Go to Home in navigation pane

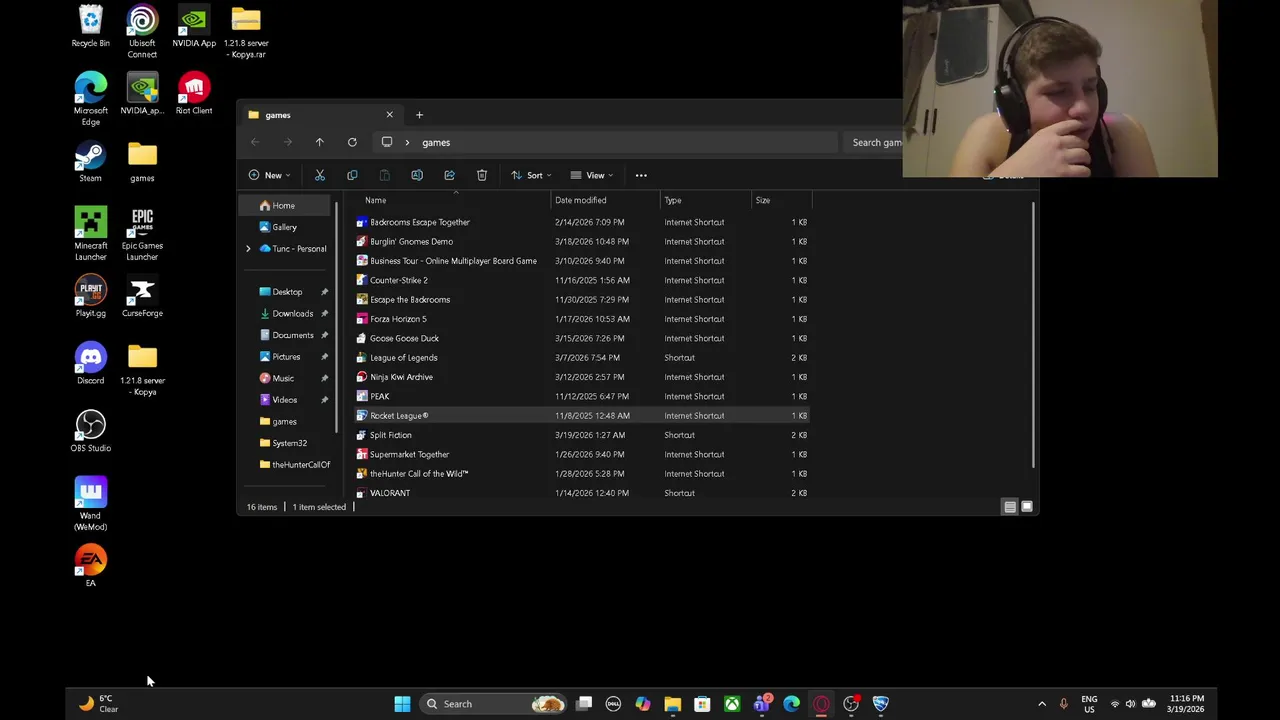click(284, 205)
